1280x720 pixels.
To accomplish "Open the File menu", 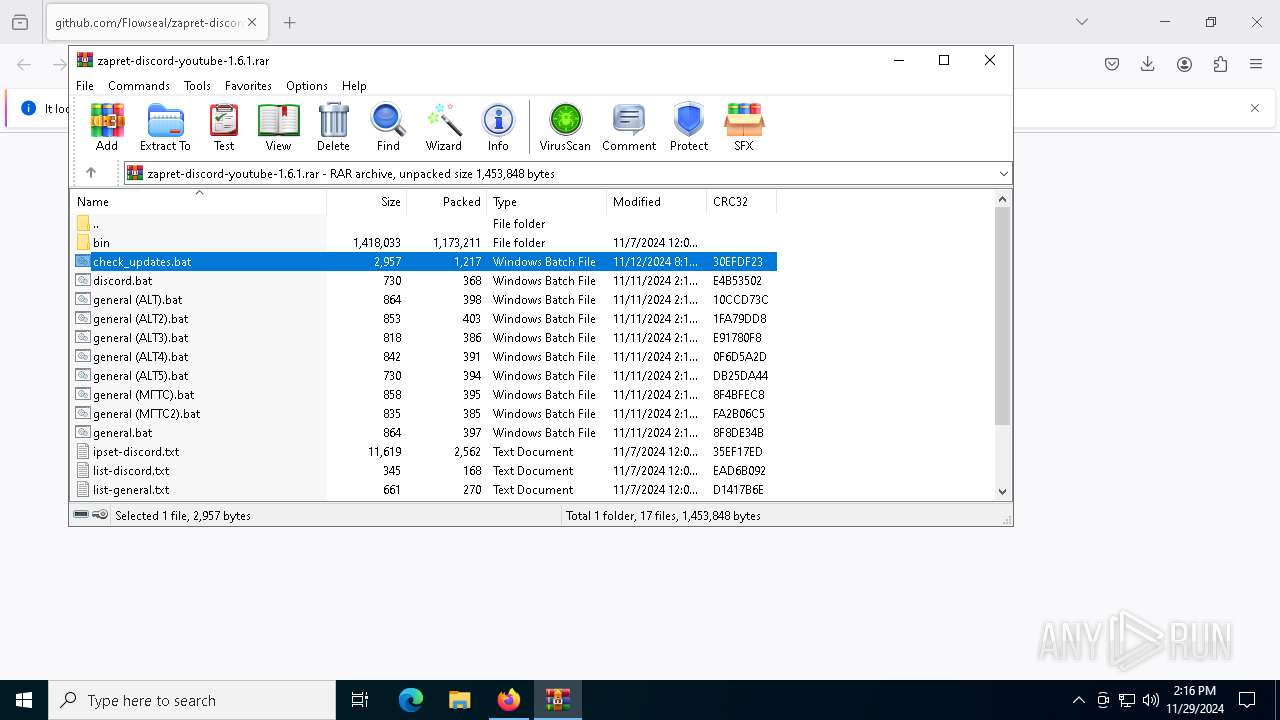I will 85,86.
